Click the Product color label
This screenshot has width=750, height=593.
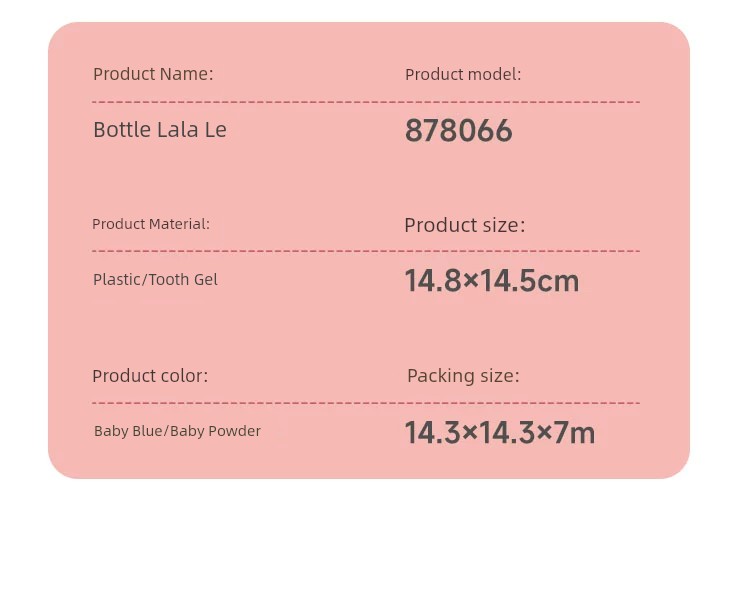pos(150,376)
